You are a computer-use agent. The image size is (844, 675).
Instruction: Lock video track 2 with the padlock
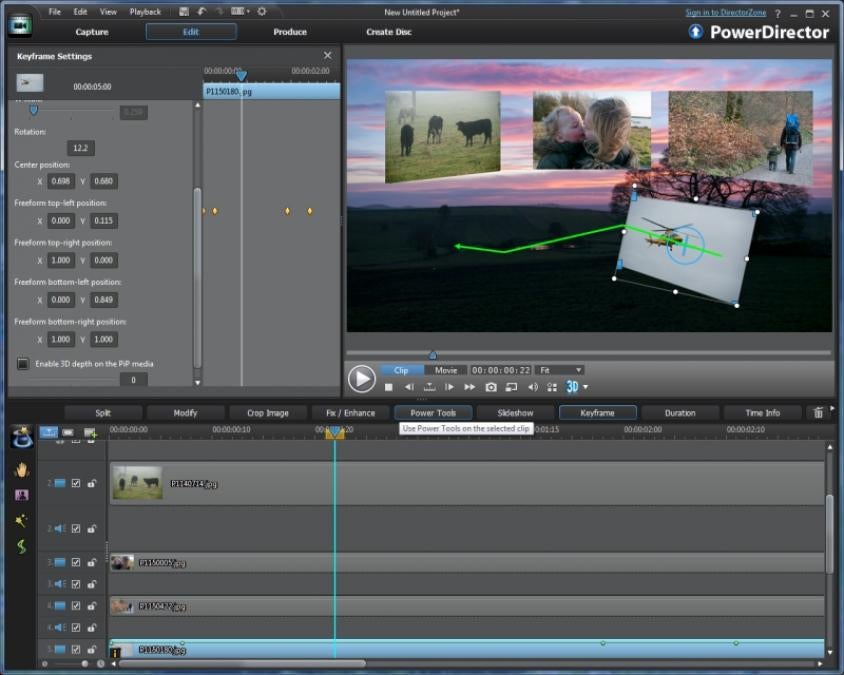[92, 483]
